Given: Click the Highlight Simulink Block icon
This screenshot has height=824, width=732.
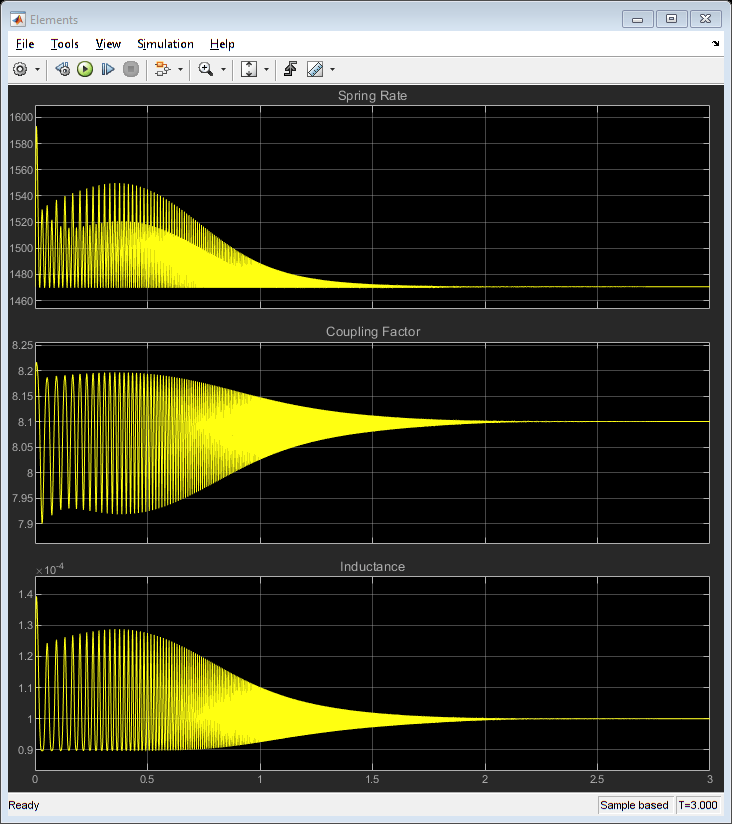Looking at the screenshot, I should [x=162, y=69].
